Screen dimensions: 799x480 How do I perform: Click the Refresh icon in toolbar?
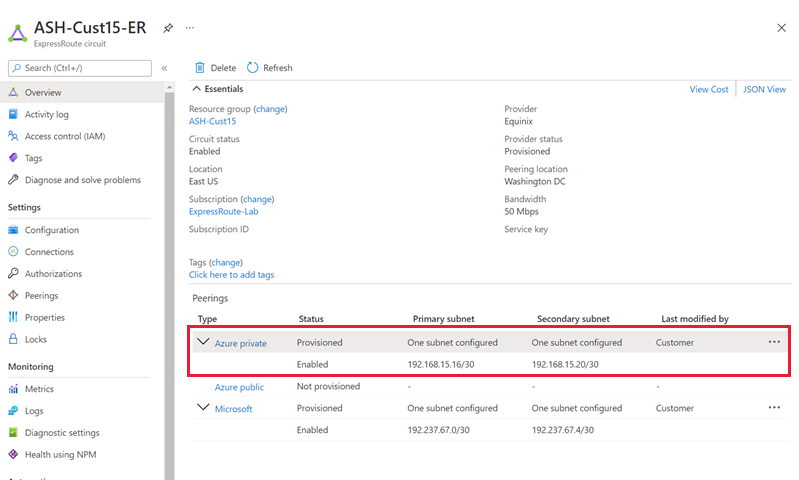[x=253, y=68]
